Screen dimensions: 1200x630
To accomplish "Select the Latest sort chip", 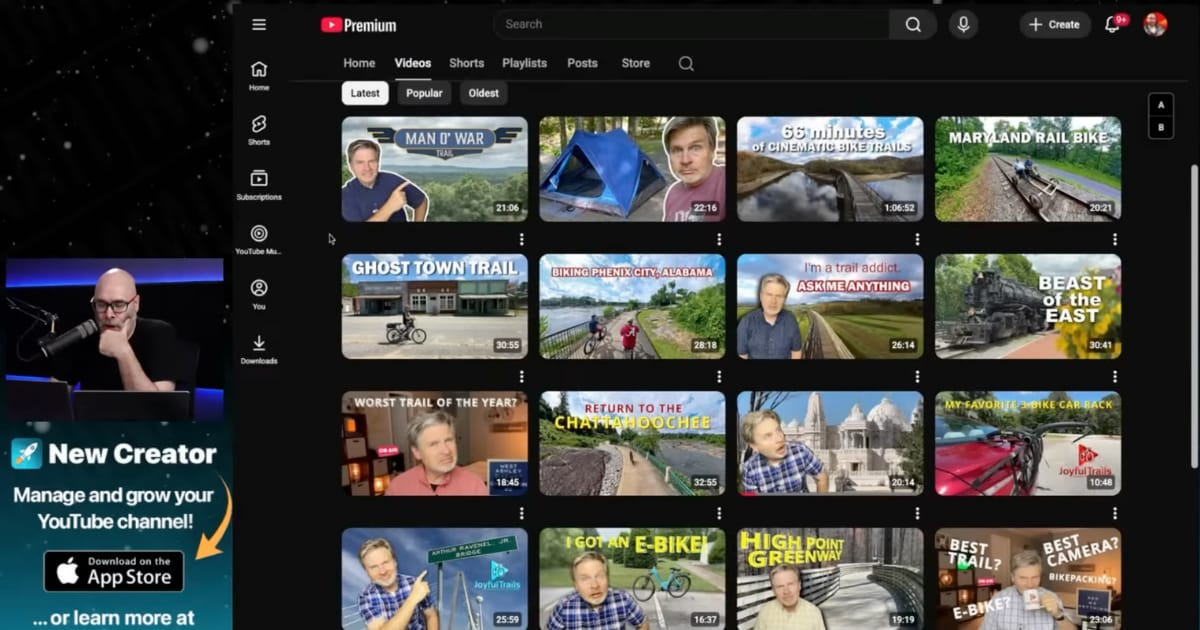I will point(365,93).
